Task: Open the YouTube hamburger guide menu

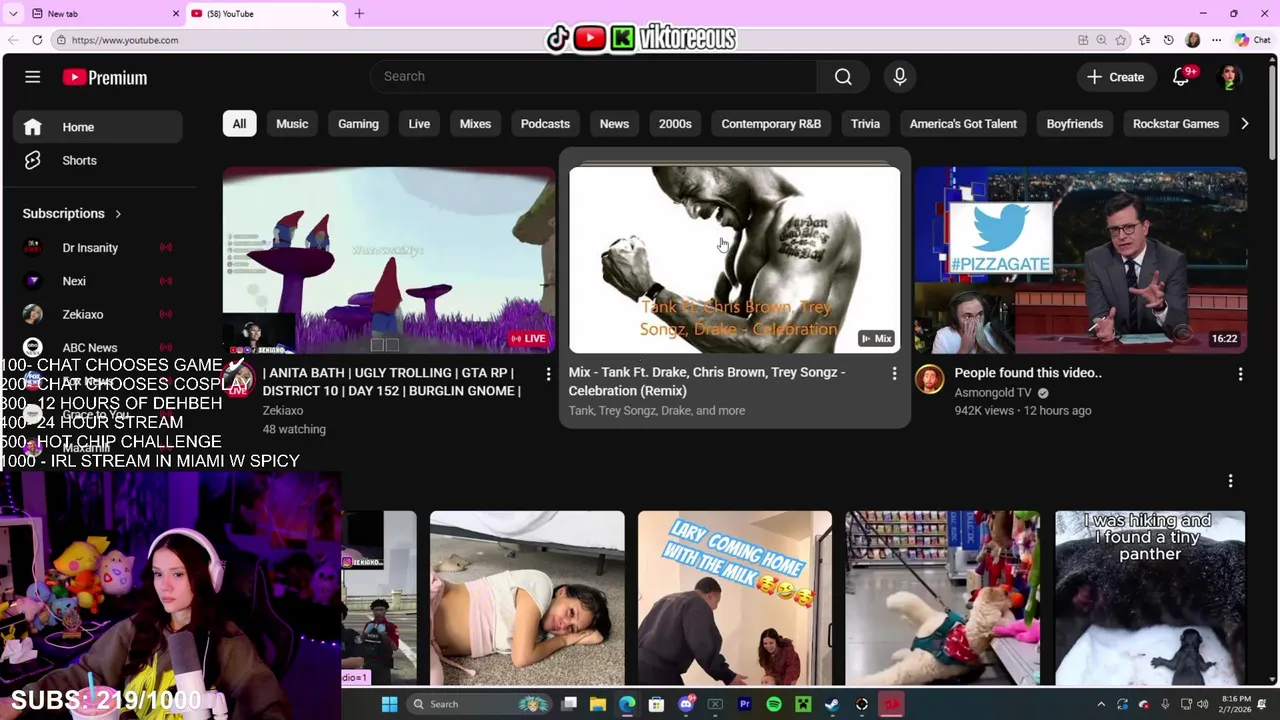Action: (32, 77)
